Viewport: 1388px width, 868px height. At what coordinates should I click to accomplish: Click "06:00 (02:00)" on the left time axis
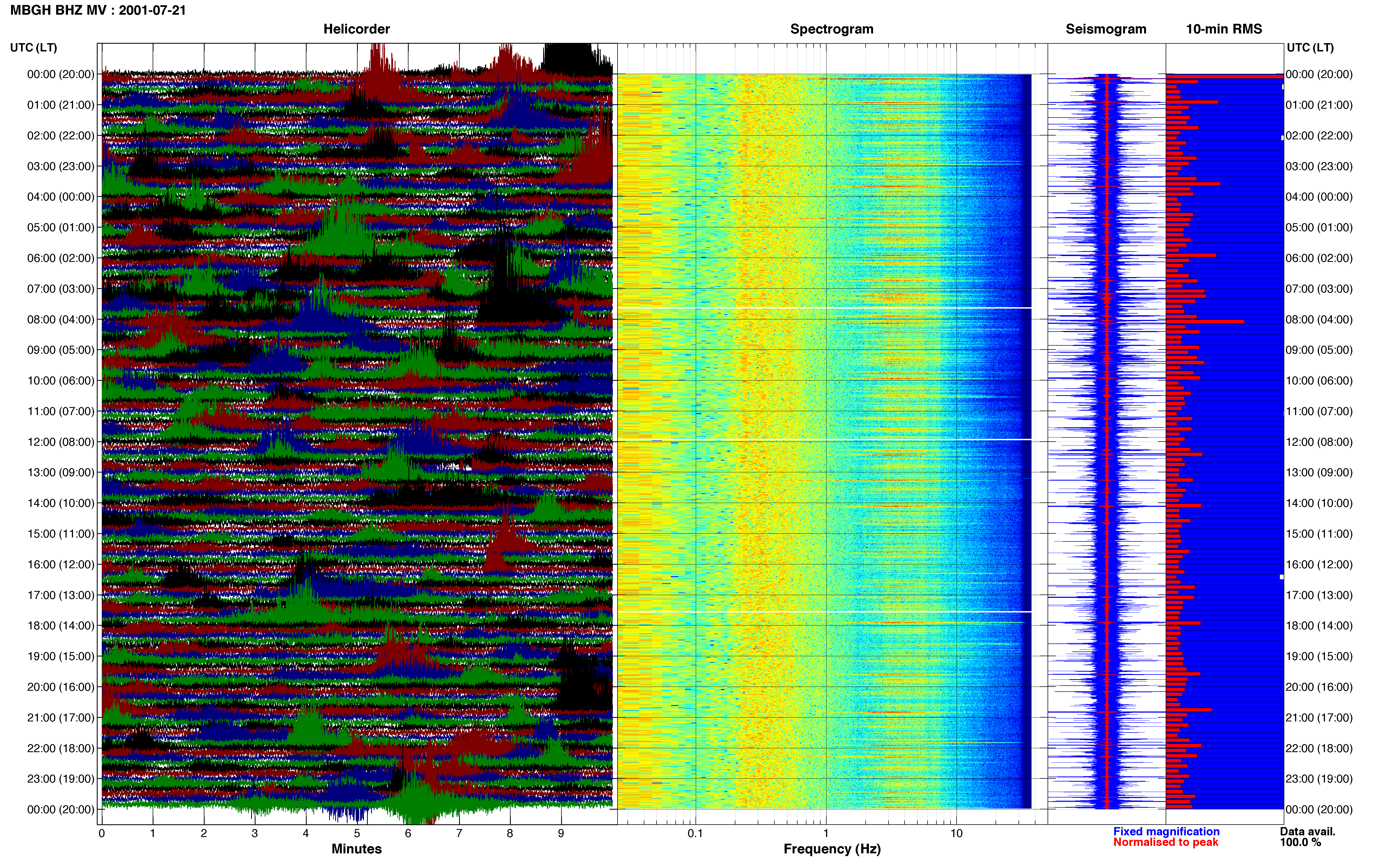click(x=61, y=258)
